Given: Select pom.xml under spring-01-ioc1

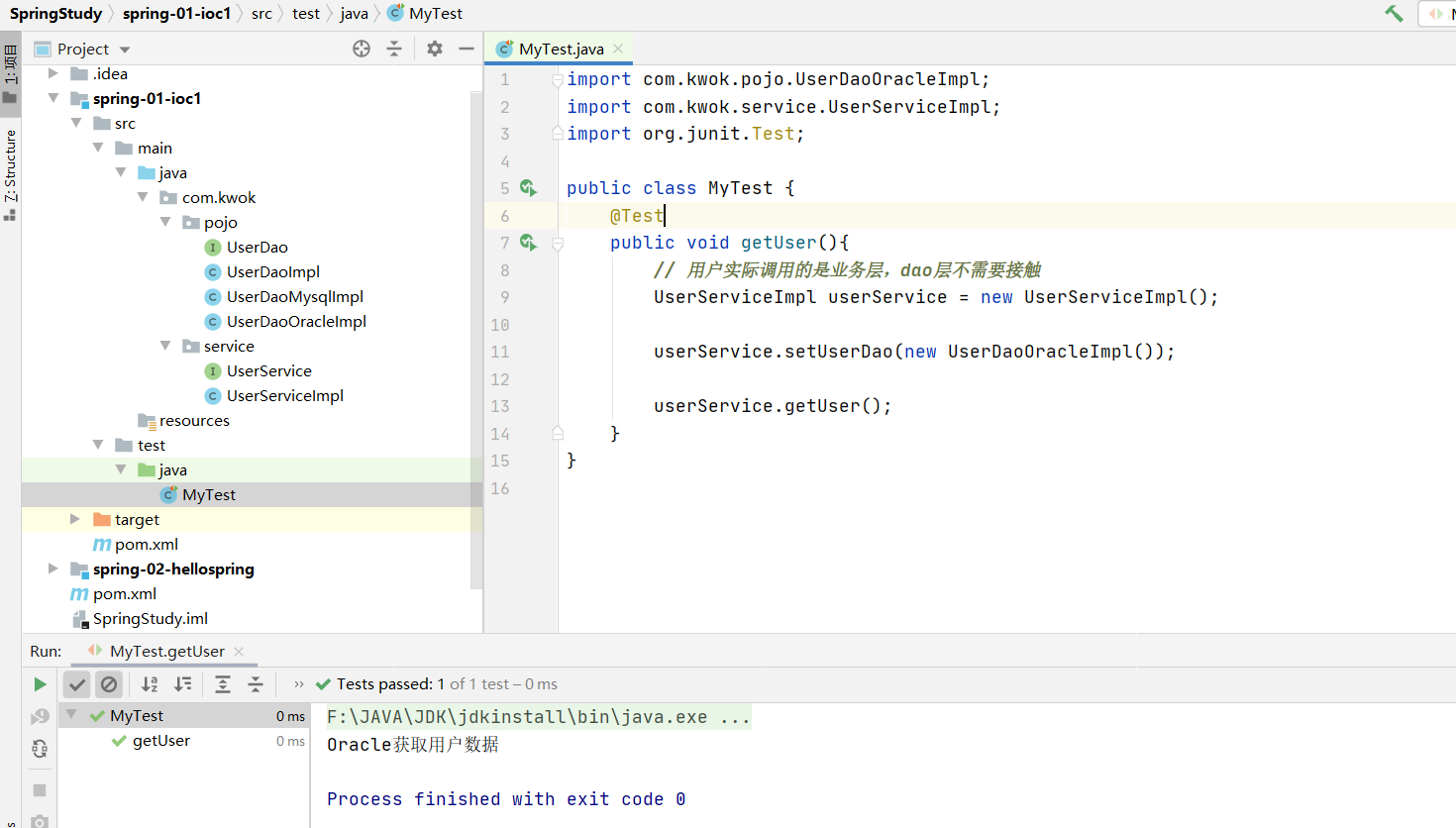Looking at the screenshot, I should (x=147, y=544).
